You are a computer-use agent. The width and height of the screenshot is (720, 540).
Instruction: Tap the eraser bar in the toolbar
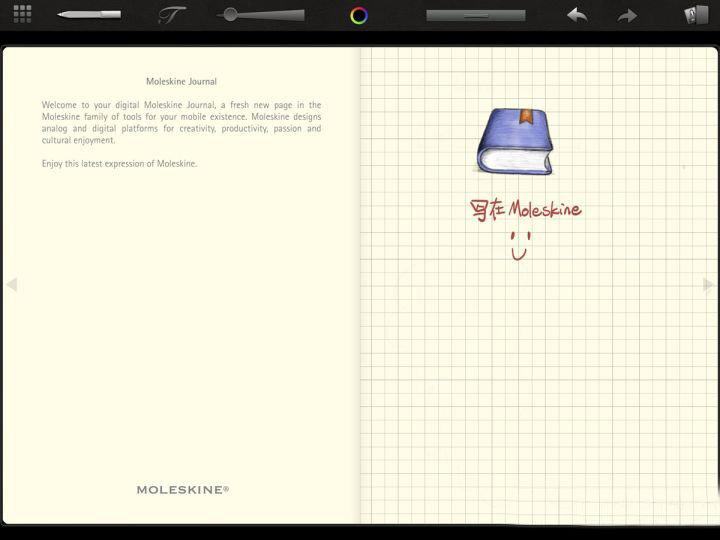pyautogui.click(x=476, y=16)
